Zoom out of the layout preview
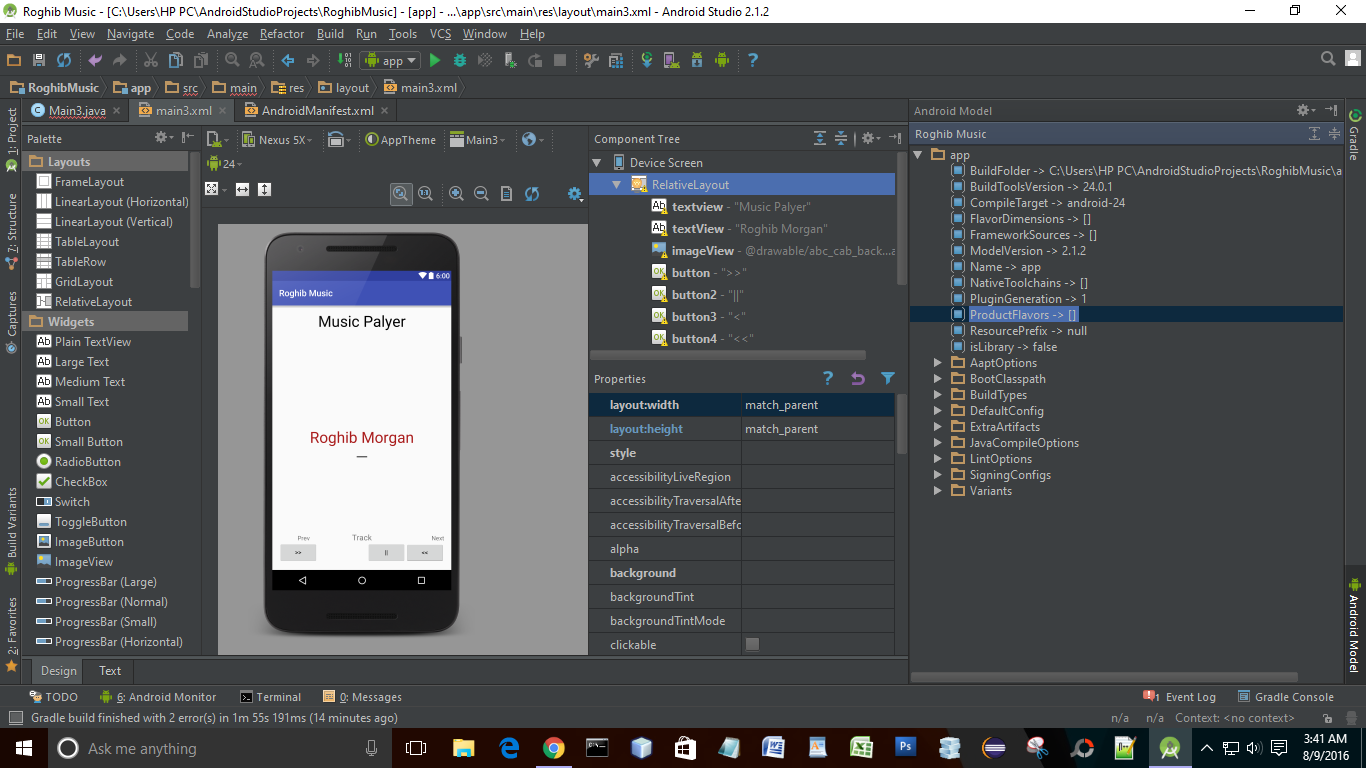 481,193
